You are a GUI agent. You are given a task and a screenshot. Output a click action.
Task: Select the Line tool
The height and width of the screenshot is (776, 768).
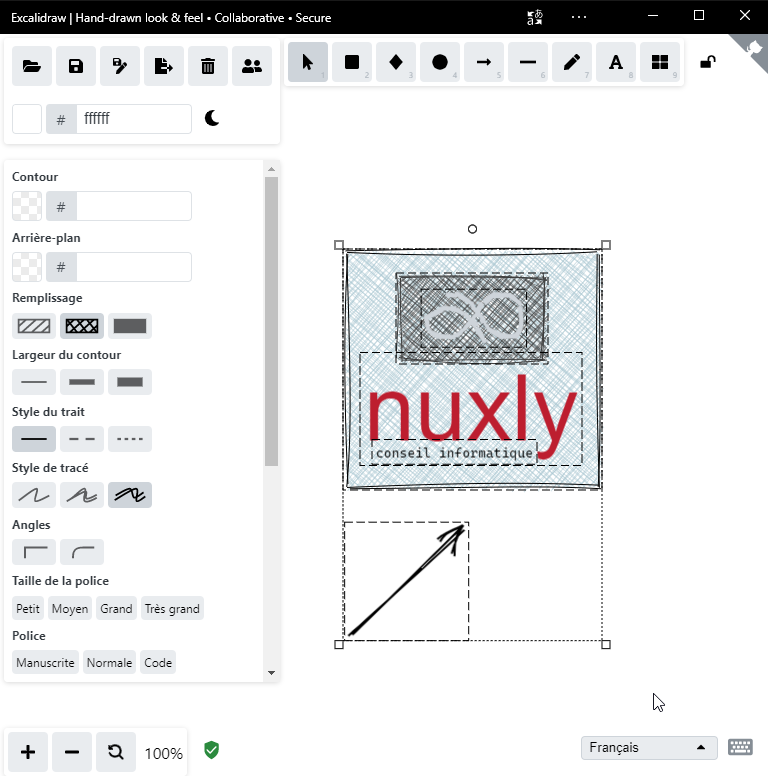pos(528,62)
